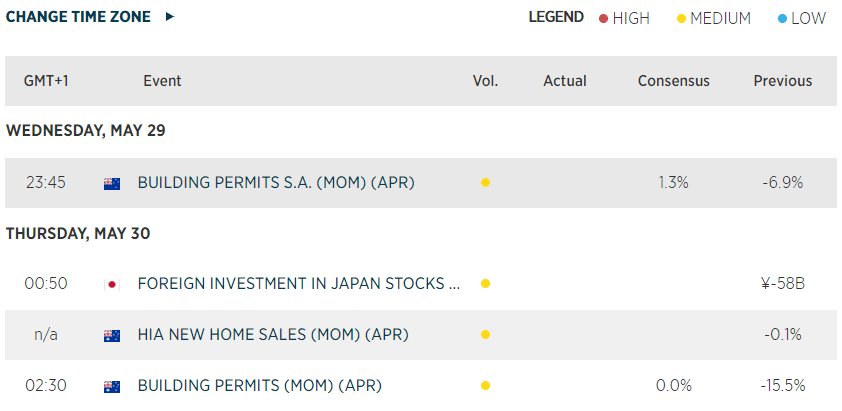
Task: Click the red HIGH legend color dot
Action: coord(603,19)
